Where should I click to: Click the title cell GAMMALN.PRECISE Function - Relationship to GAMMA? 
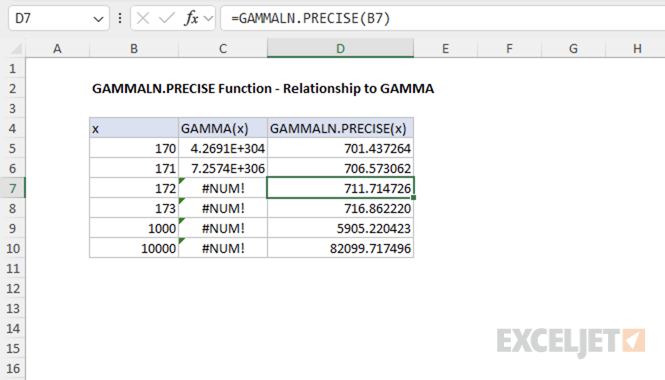(x=263, y=88)
